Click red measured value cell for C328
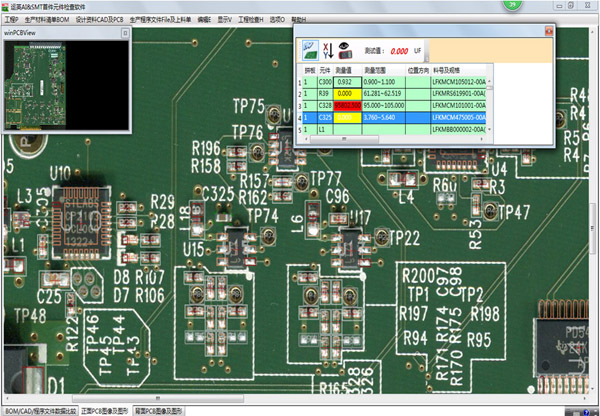This screenshot has width=600, height=416. (x=346, y=104)
